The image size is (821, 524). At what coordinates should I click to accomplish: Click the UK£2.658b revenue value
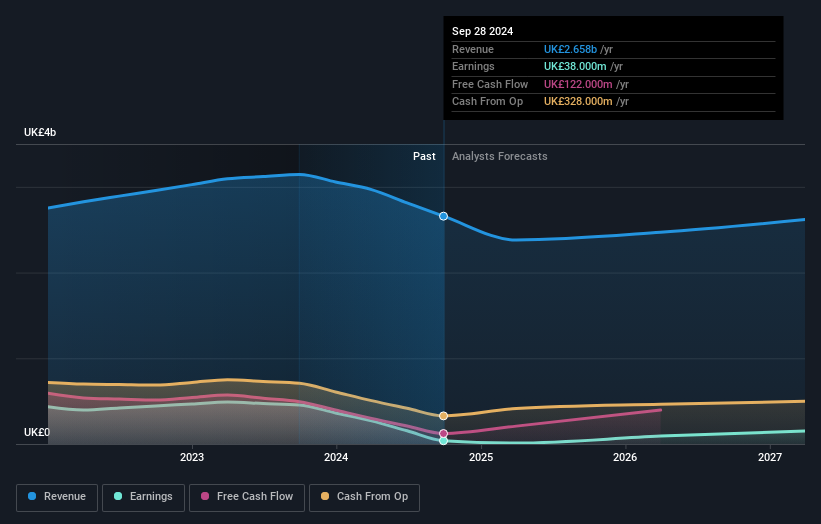pyautogui.click(x=570, y=49)
